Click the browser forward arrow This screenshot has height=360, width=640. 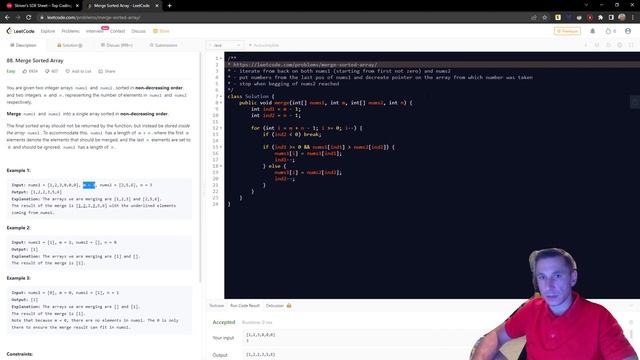[x=18, y=18]
